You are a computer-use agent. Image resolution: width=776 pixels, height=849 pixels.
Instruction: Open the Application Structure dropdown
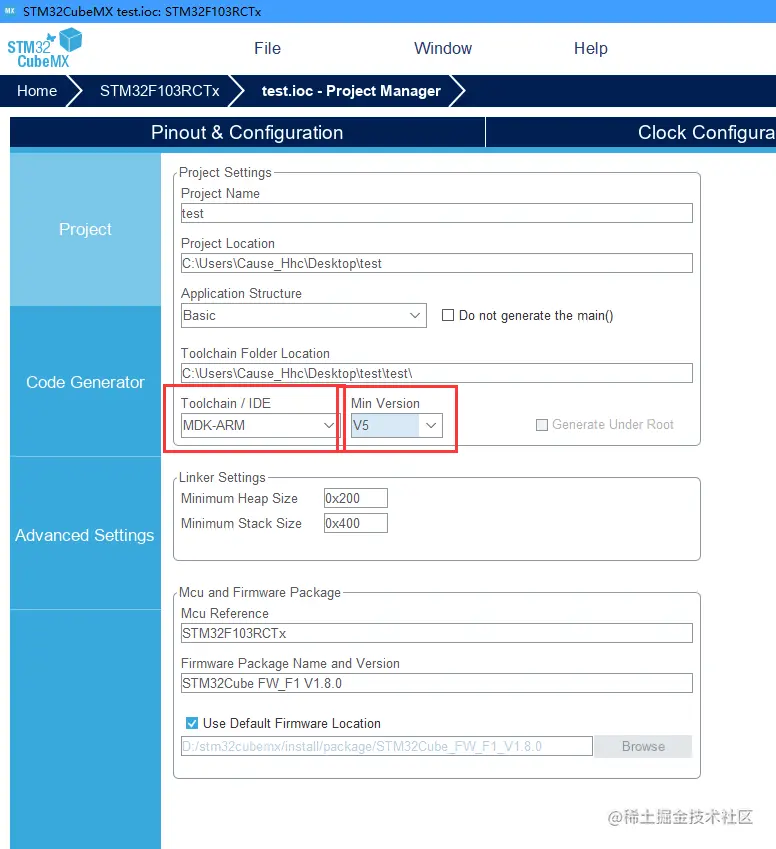(303, 315)
